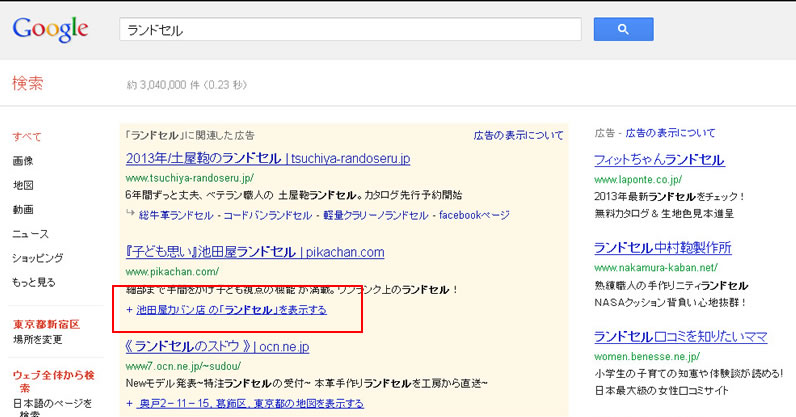
Task: Click the blue magnifier search button
Action: [x=623, y=29]
